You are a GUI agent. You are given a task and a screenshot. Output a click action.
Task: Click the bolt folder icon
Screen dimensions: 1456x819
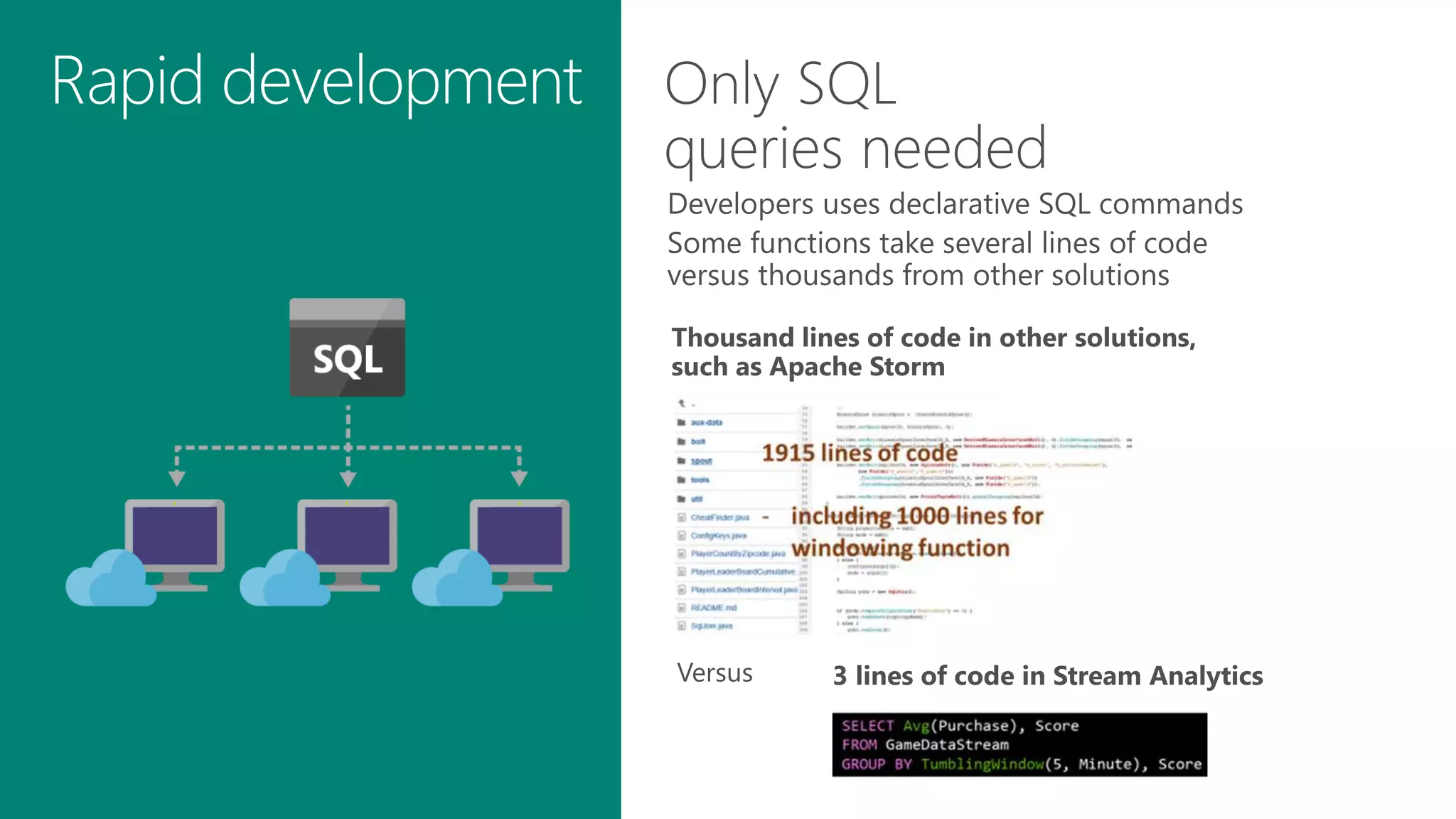pyautogui.click(x=681, y=441)
